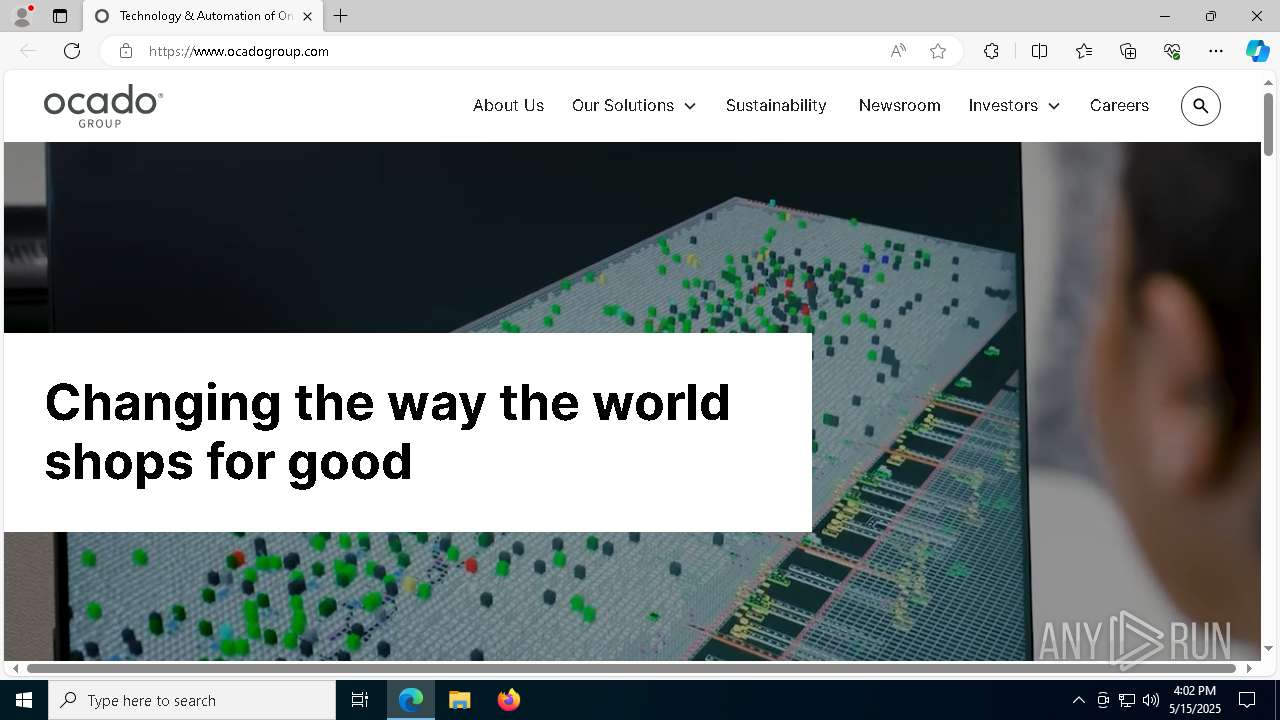Expand the Investors chevron
The height and width of the screenshot is (720, 1280).
click(x=1054, y=106)
